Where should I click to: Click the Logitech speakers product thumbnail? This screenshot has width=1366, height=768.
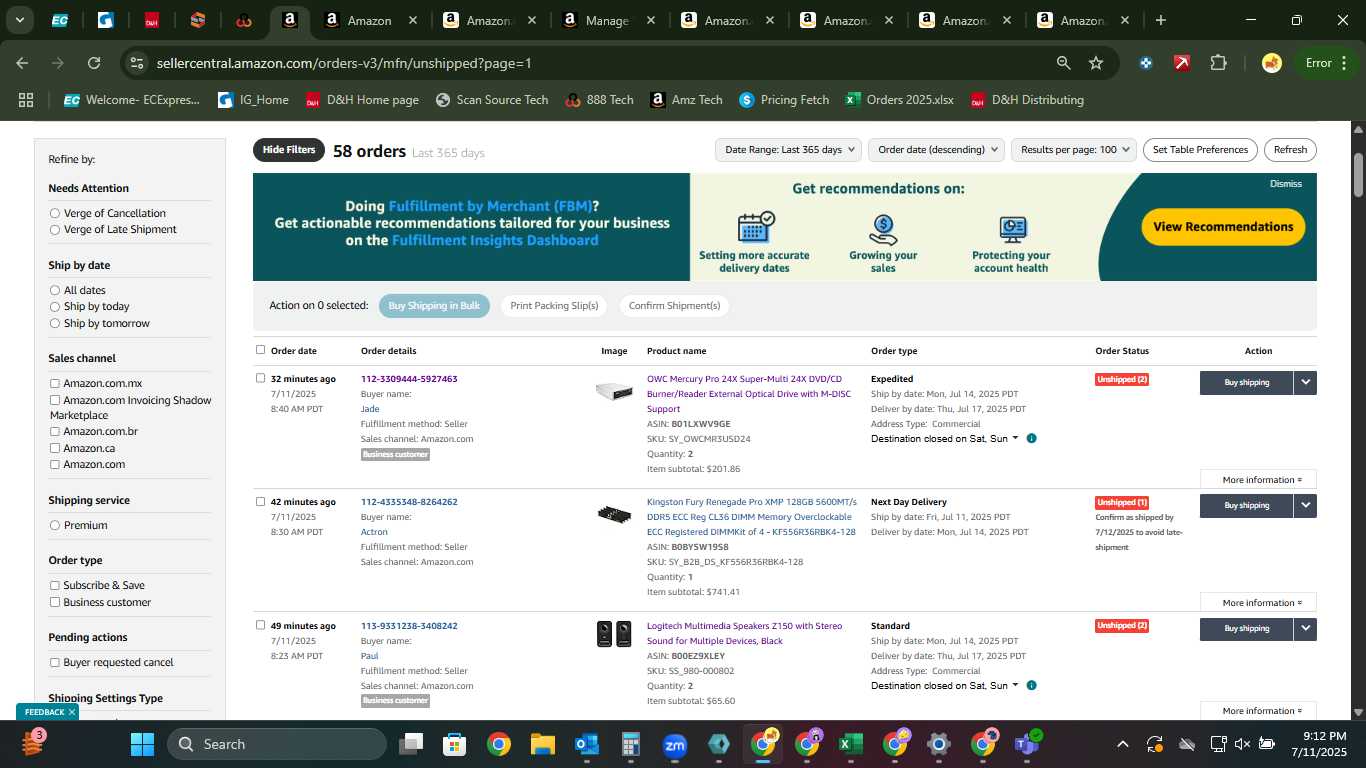point(614,634)
